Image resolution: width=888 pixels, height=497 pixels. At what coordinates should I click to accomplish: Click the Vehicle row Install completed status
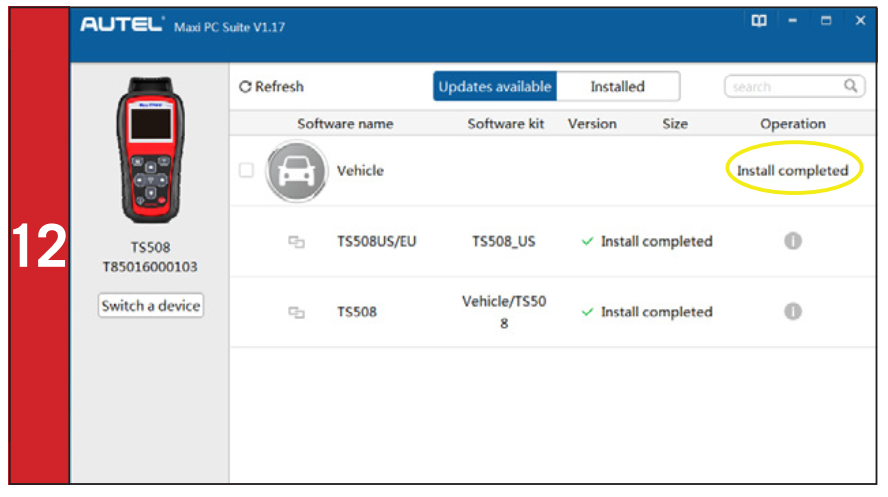792,171
